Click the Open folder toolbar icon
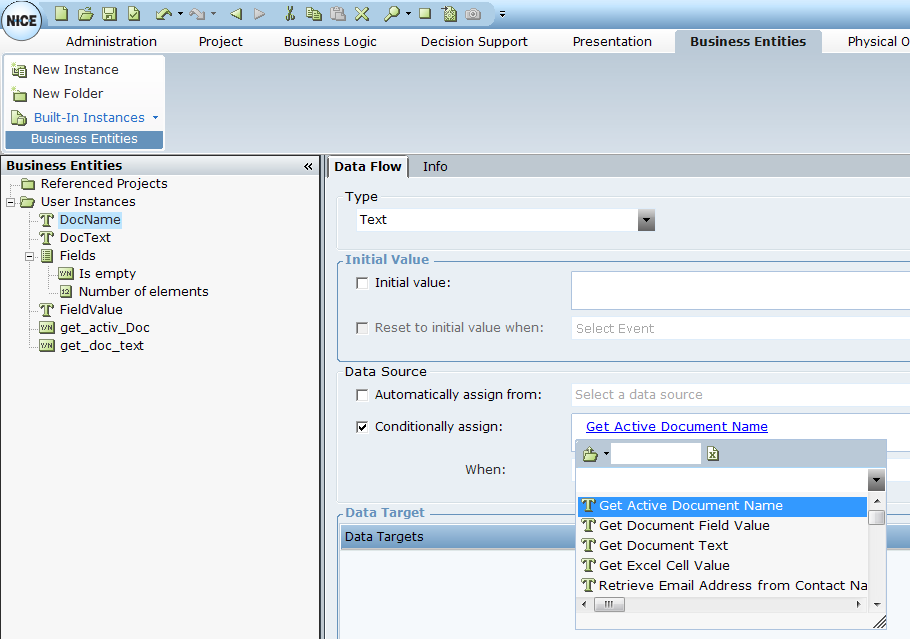 coord(86,14)
